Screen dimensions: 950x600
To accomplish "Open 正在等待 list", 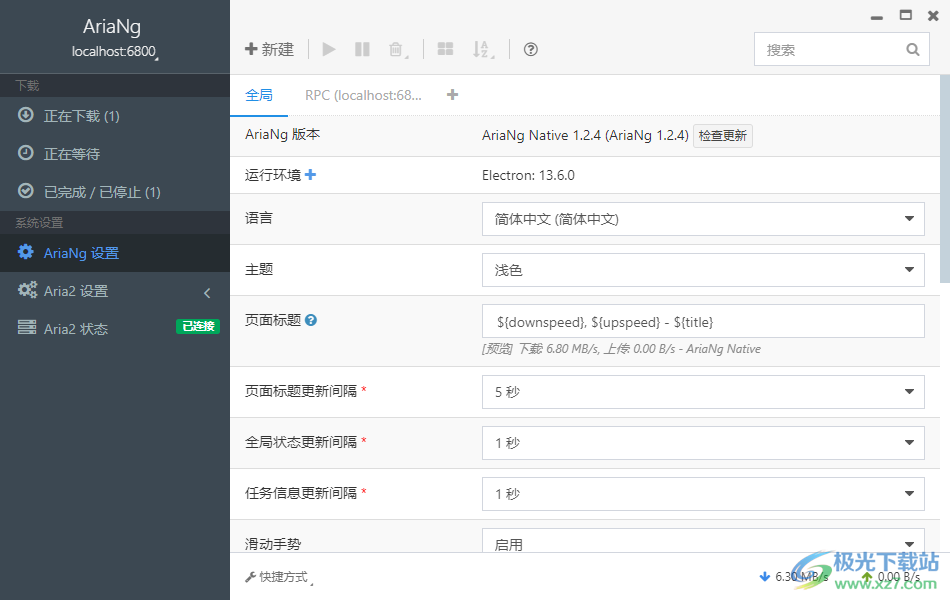I will click(115, 154).
